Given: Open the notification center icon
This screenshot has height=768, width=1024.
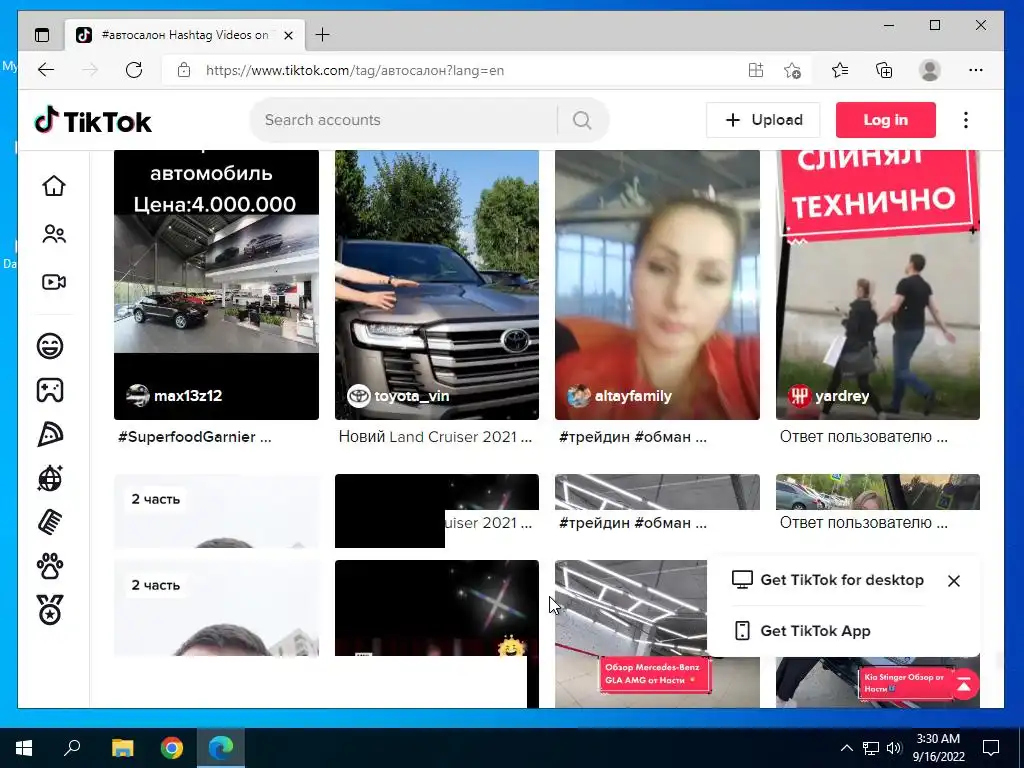Looking at the screenshot, I should point(991,748).
